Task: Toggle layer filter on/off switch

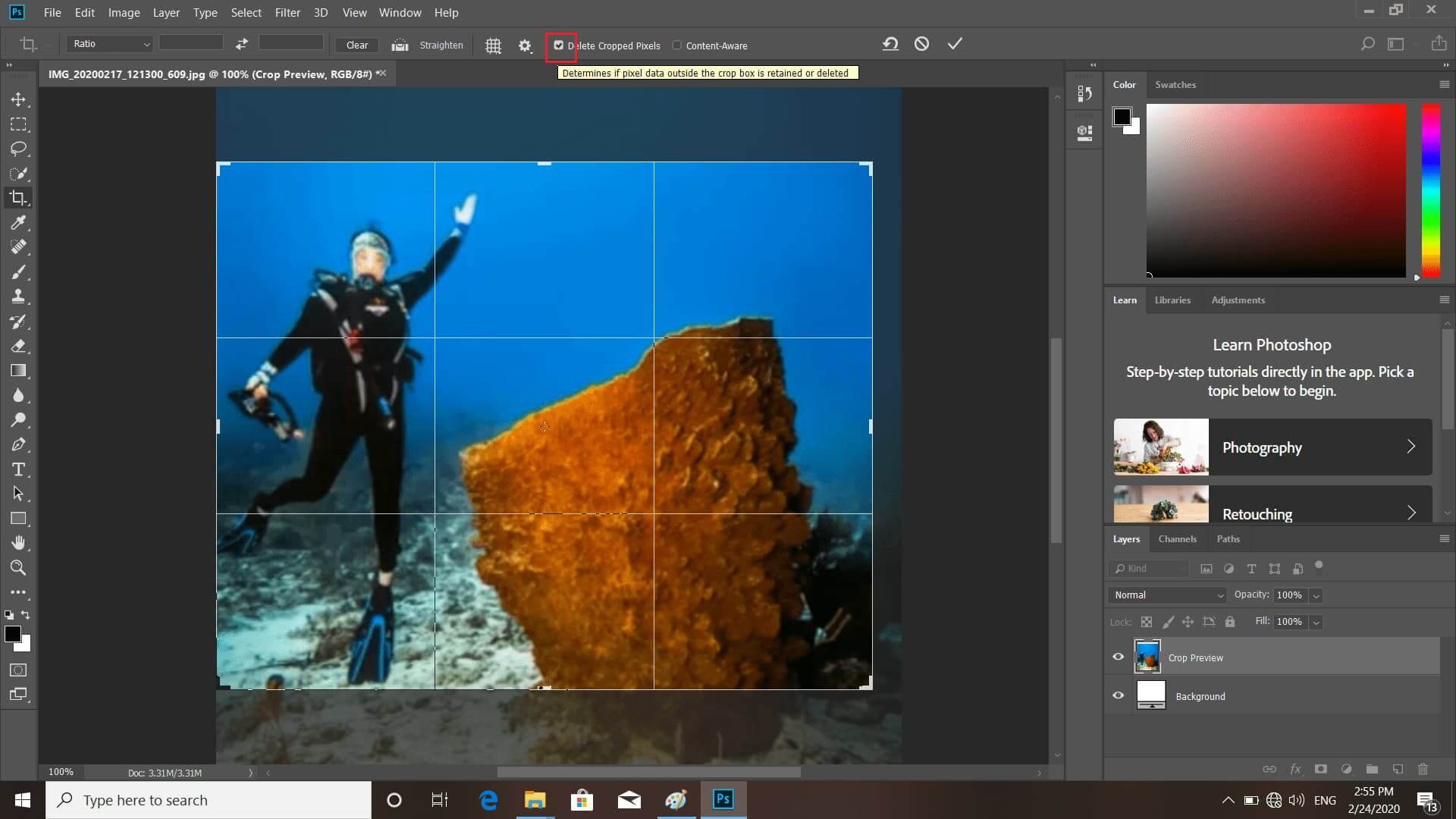Action: 1319,565
